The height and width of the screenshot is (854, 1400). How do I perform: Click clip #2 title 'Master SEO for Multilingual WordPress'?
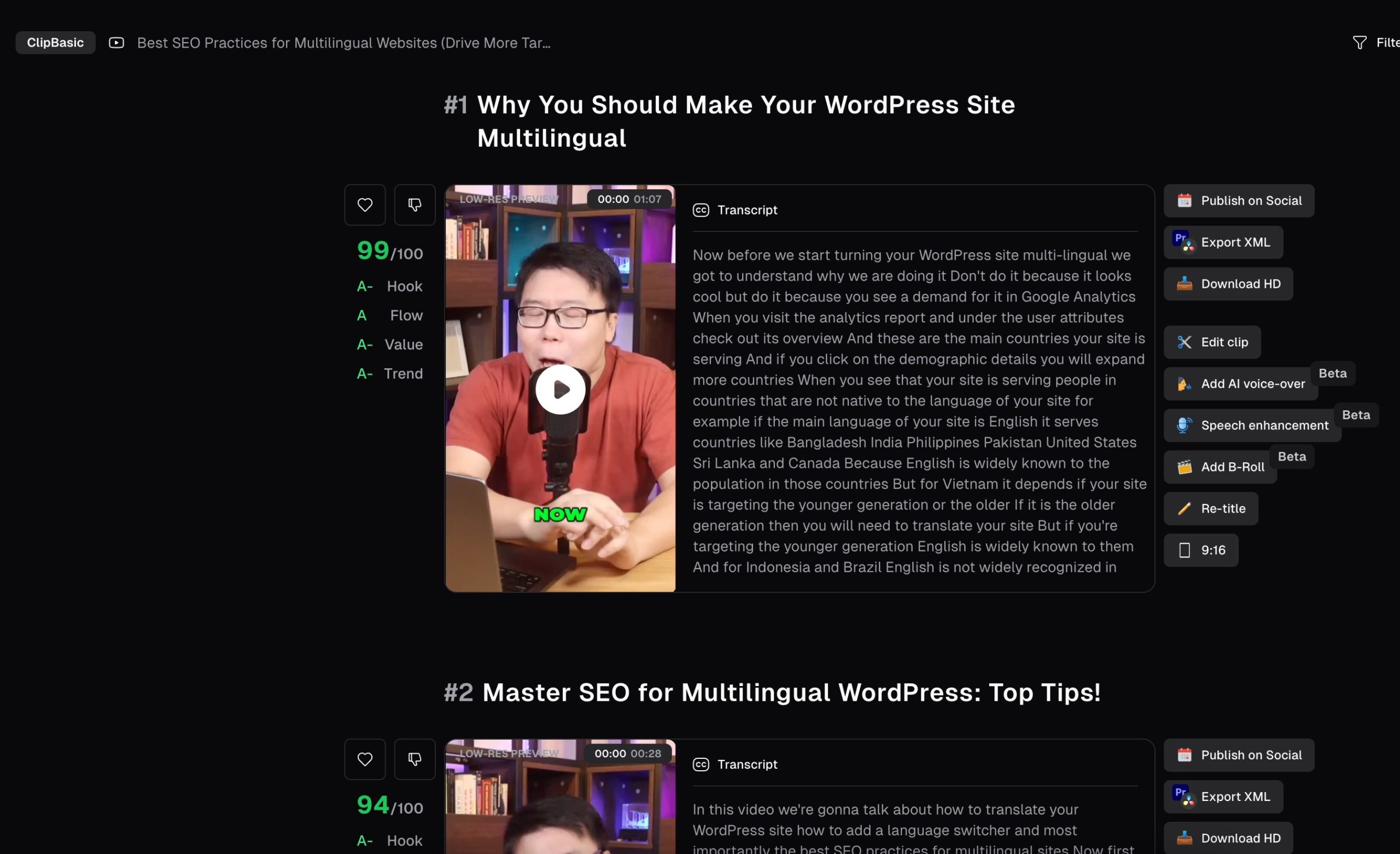(791, 693)
